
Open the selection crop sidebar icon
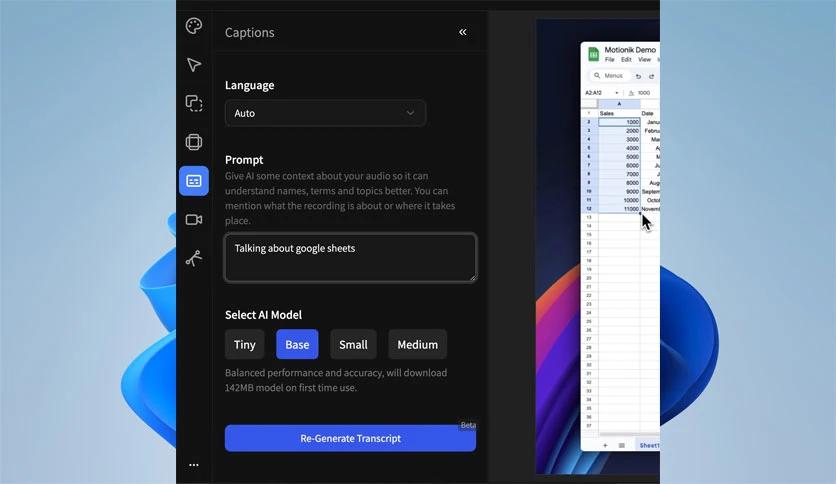click(194, 103)
